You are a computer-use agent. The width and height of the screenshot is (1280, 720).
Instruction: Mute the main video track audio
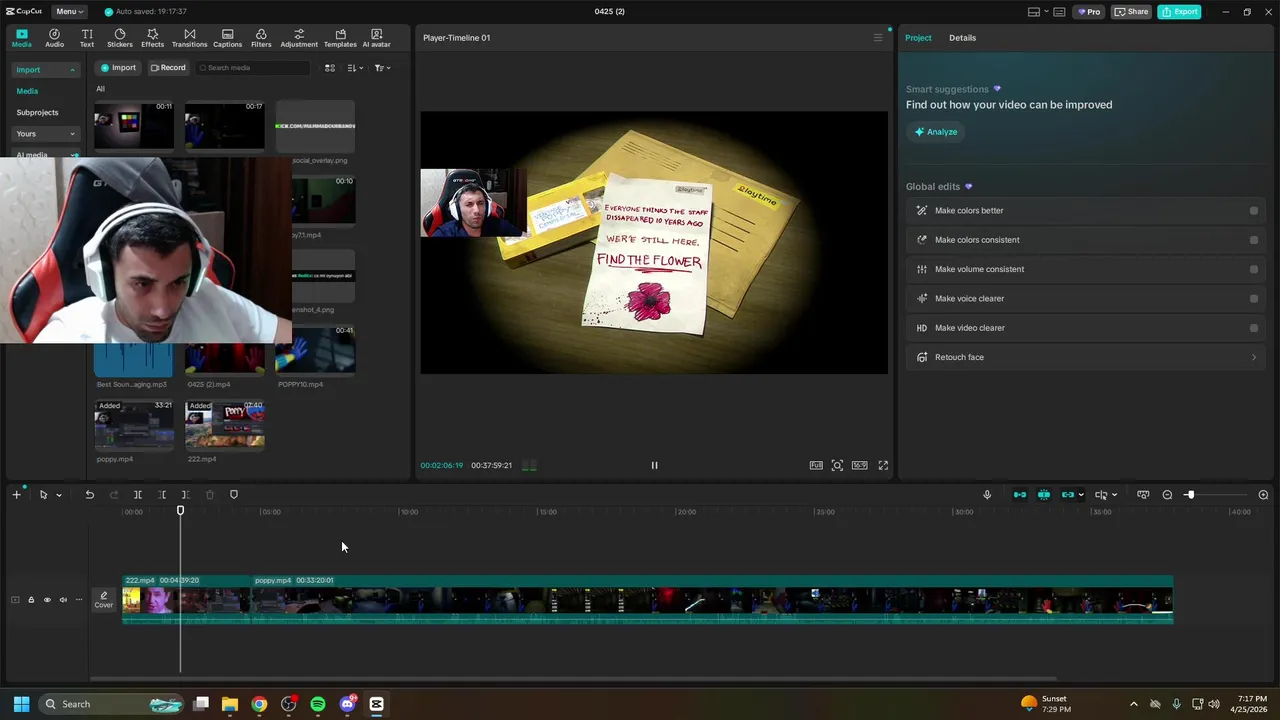[x=63, y=600]
